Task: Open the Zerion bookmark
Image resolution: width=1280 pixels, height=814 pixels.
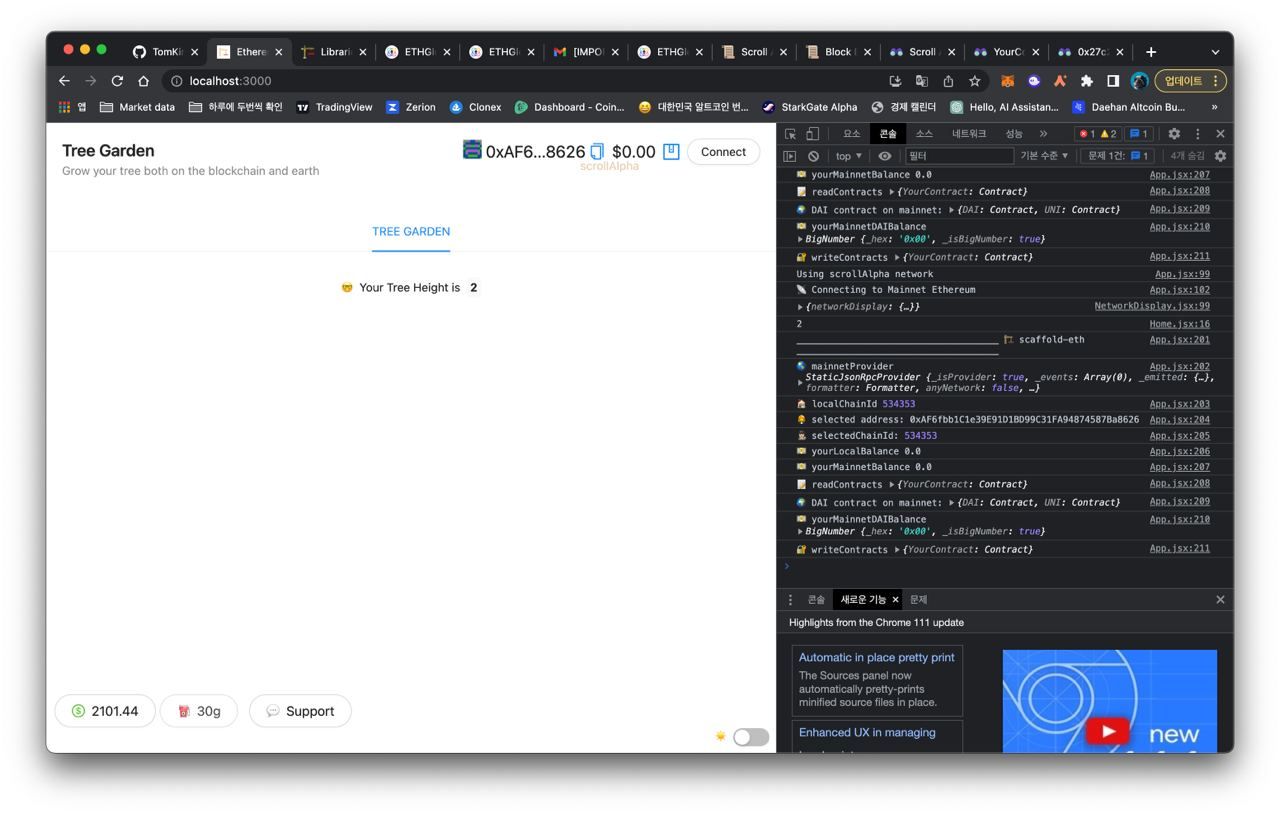Action: [411, 107]
